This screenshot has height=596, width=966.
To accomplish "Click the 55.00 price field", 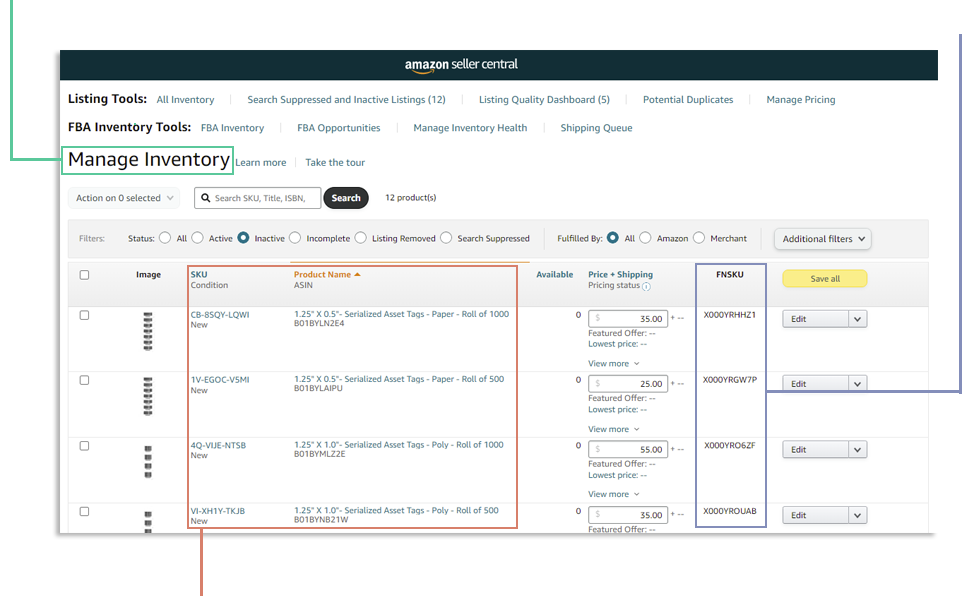I will 628,450.
